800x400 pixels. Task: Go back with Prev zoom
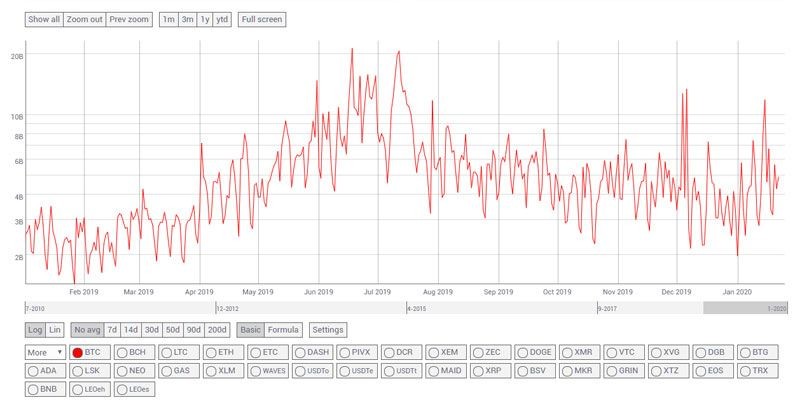pyautogui.click(x=130, y=19)
